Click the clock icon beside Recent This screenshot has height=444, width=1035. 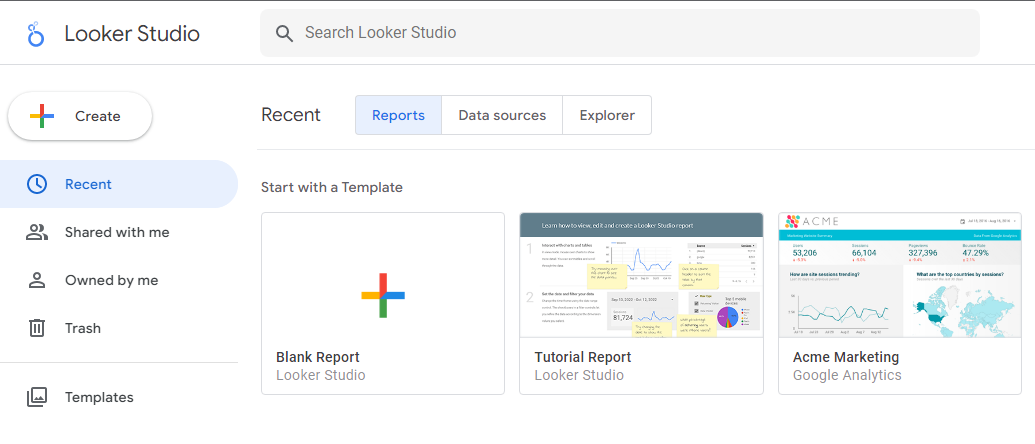pos(36,184)
